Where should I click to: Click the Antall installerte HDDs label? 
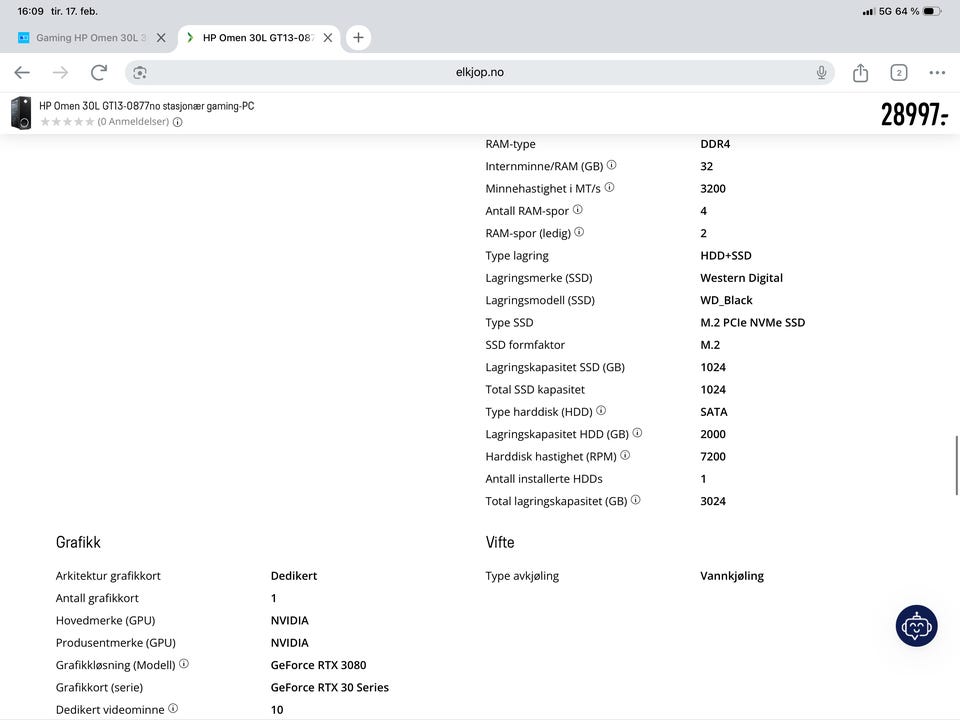tap(544, 479)
